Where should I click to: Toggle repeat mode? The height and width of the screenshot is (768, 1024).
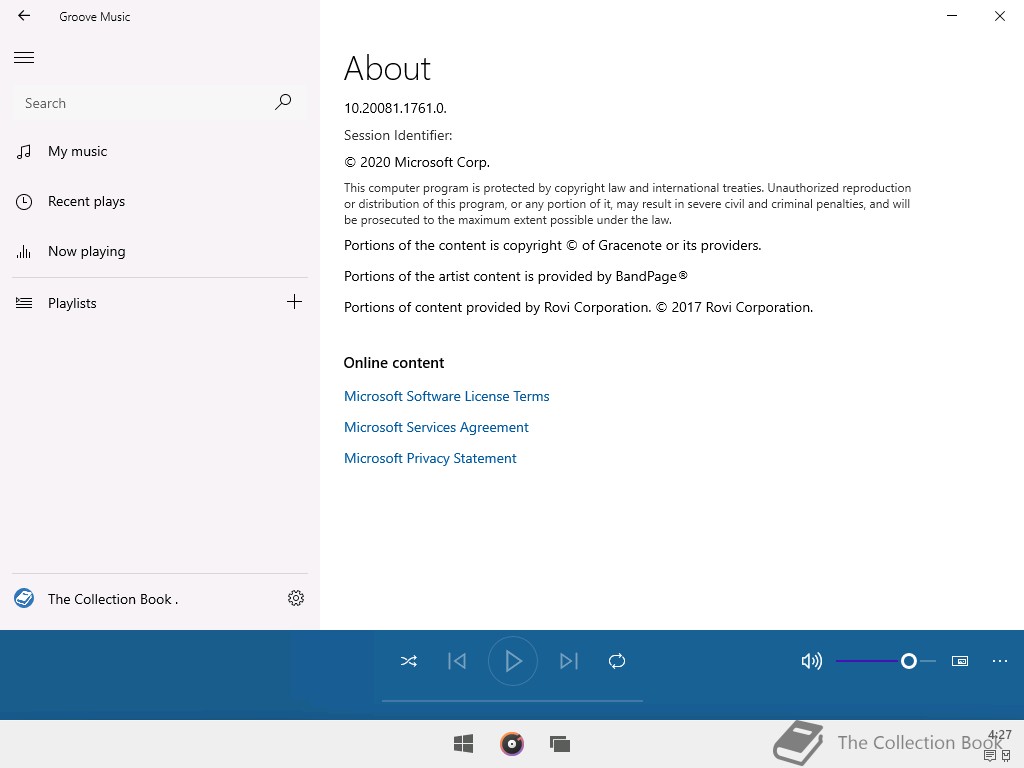pyautogui.click(x=617, y=662)
